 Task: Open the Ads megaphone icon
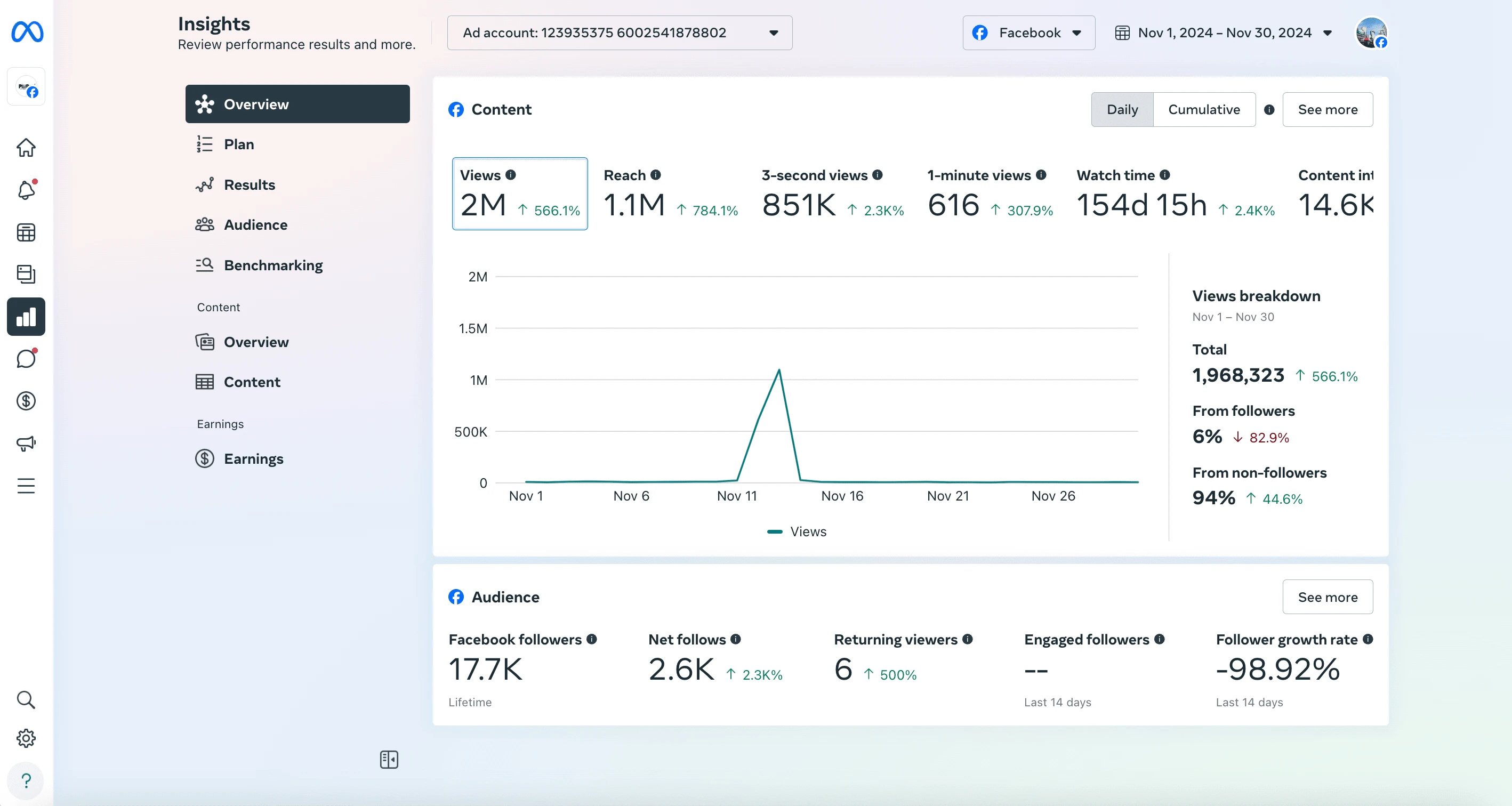click(x=26, y=443)
